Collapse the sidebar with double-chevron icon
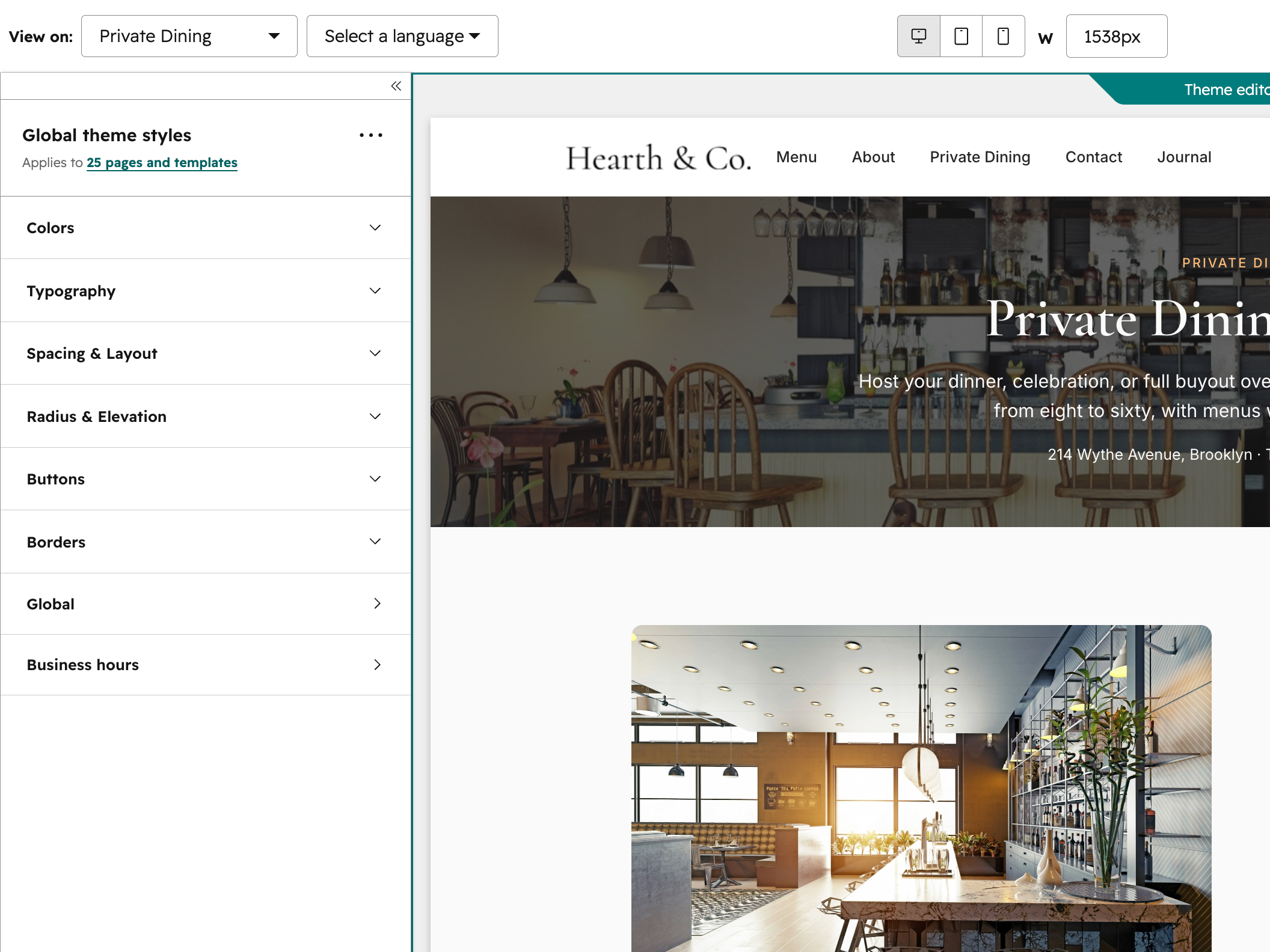1270x952 pixels. tap(396, 86)
